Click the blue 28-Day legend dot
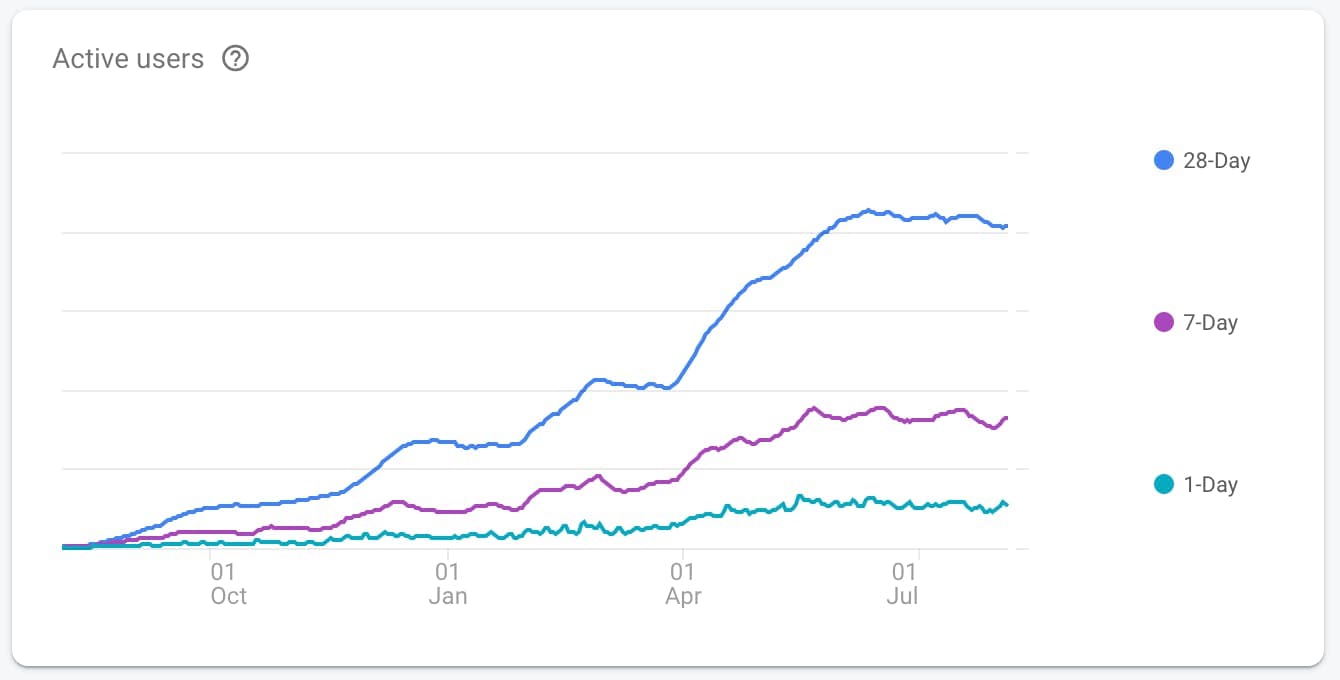This screenshot has width=1340, height=680. point(1163,160)
